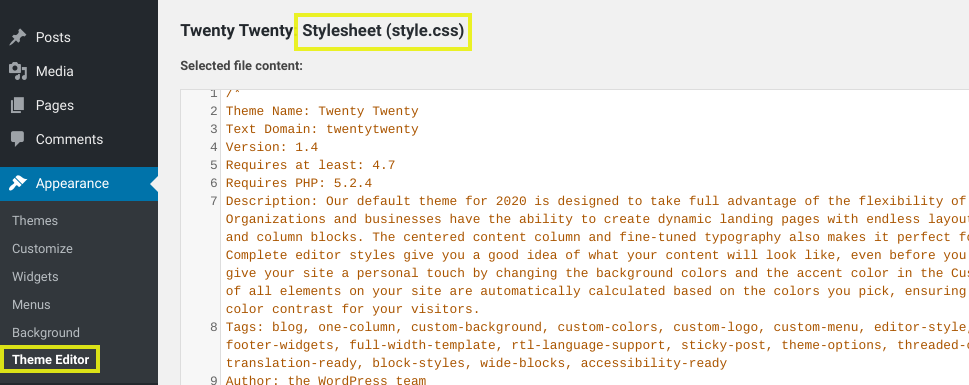Screen dimensions: 969x385
Task: Click the Pages stacked-sheets icon
Action: coord(17,105)
